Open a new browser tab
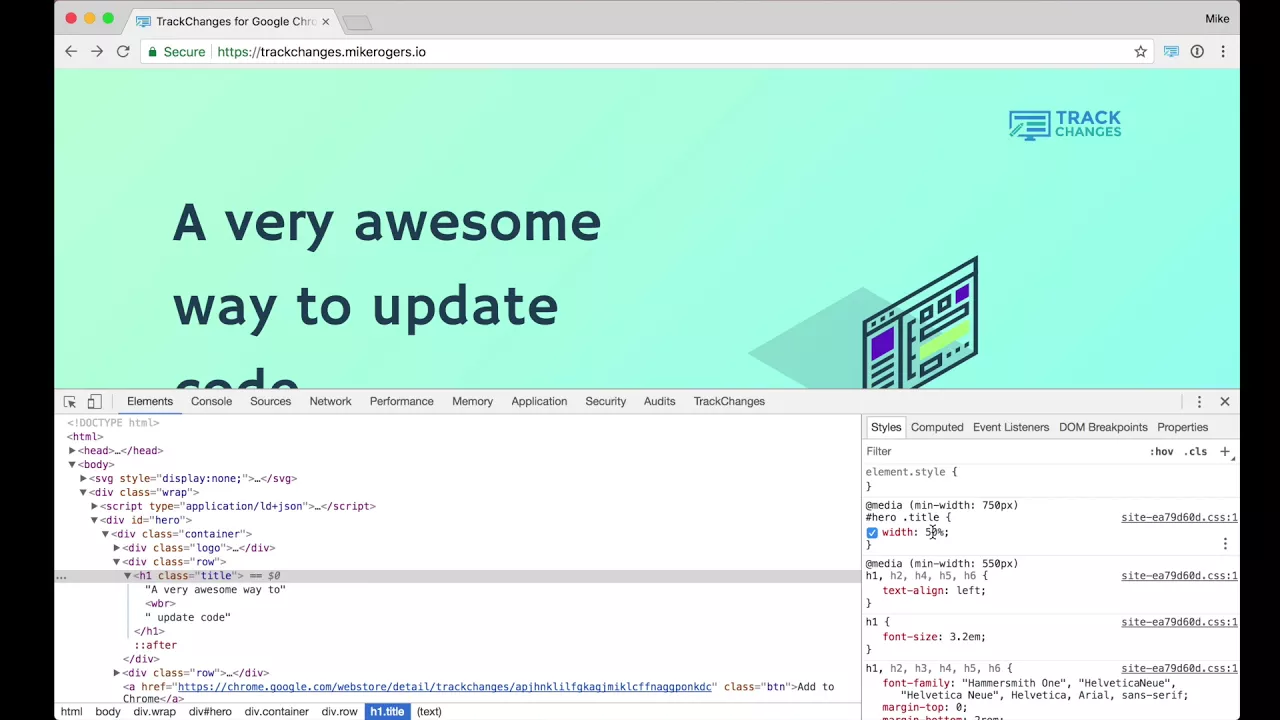The image size is (1280, 720). click(x=356, y=22)
